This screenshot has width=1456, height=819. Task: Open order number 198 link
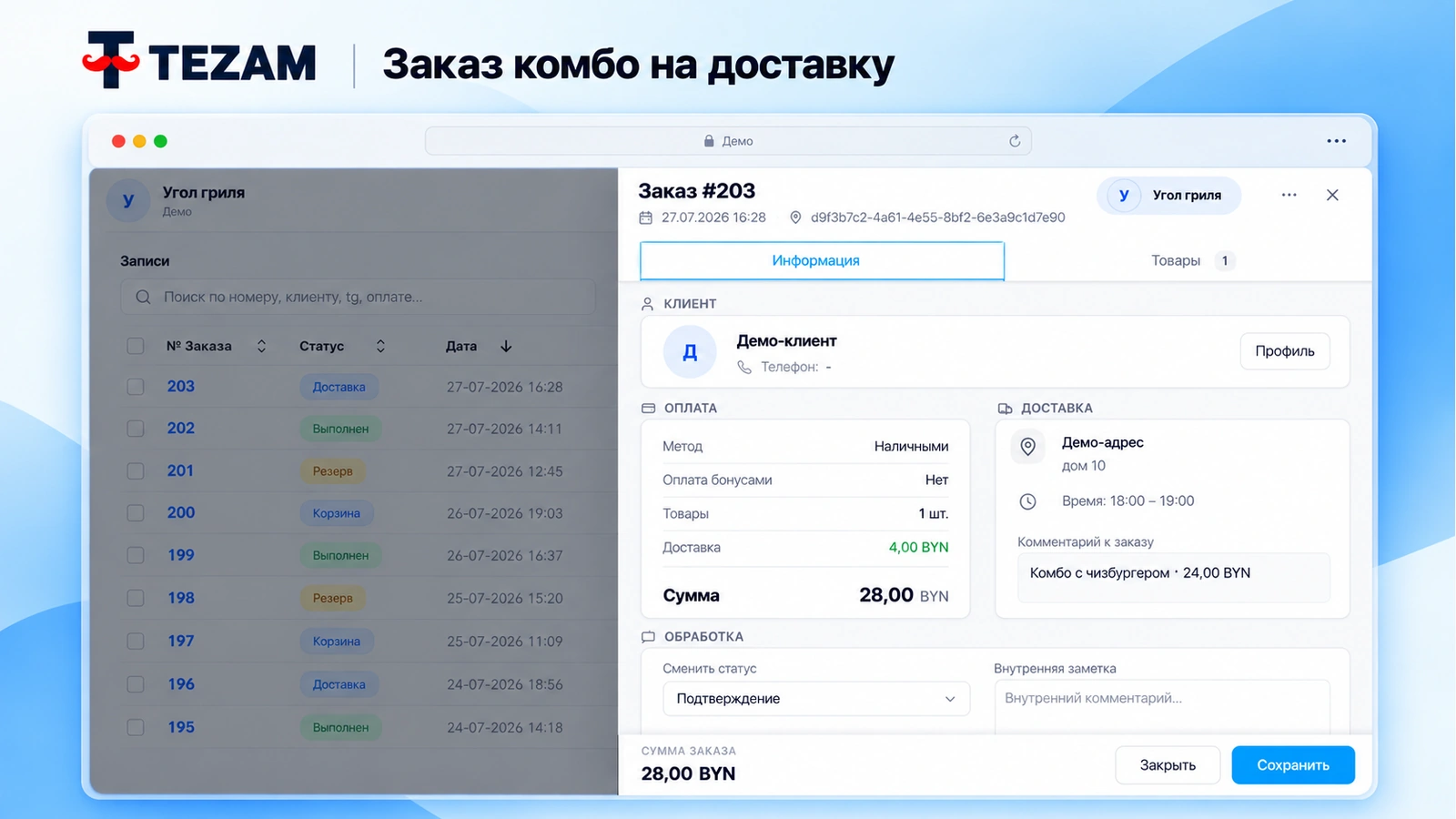point(181,598)
